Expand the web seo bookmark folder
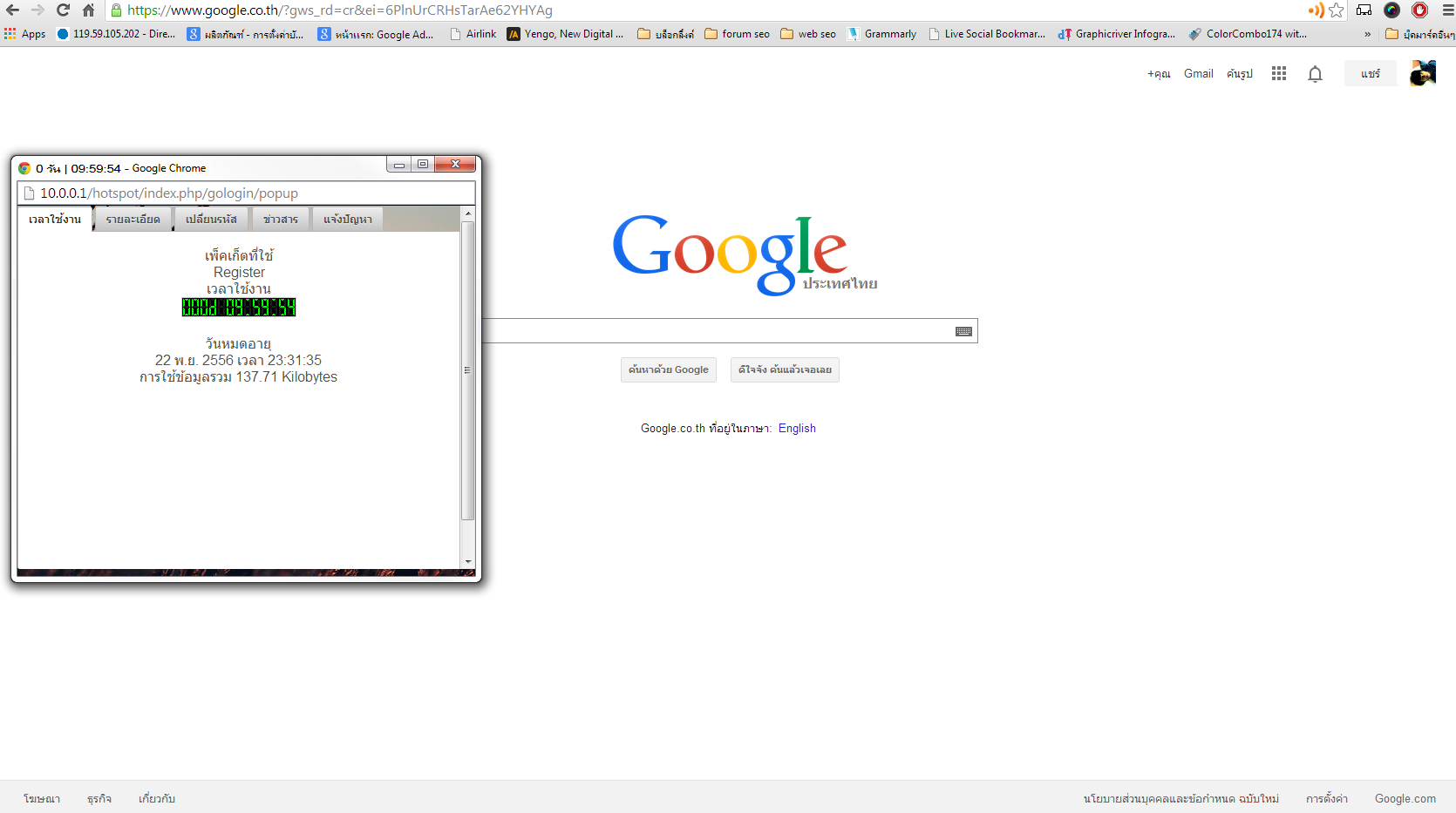 (x=808, y=34)
